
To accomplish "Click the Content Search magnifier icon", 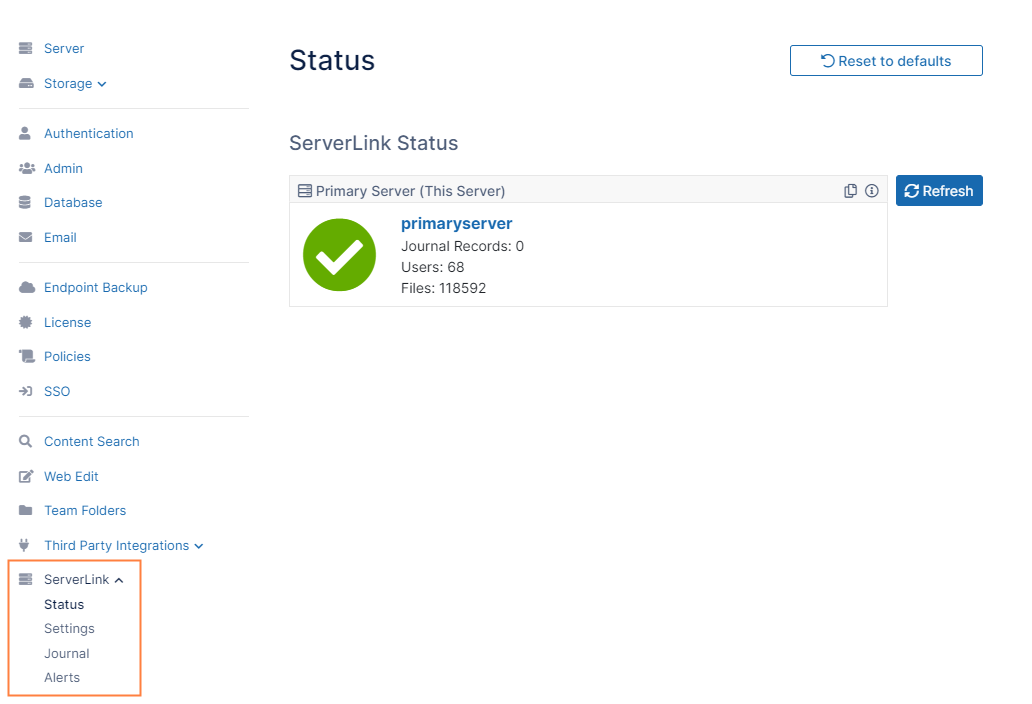I will (26, 442).
